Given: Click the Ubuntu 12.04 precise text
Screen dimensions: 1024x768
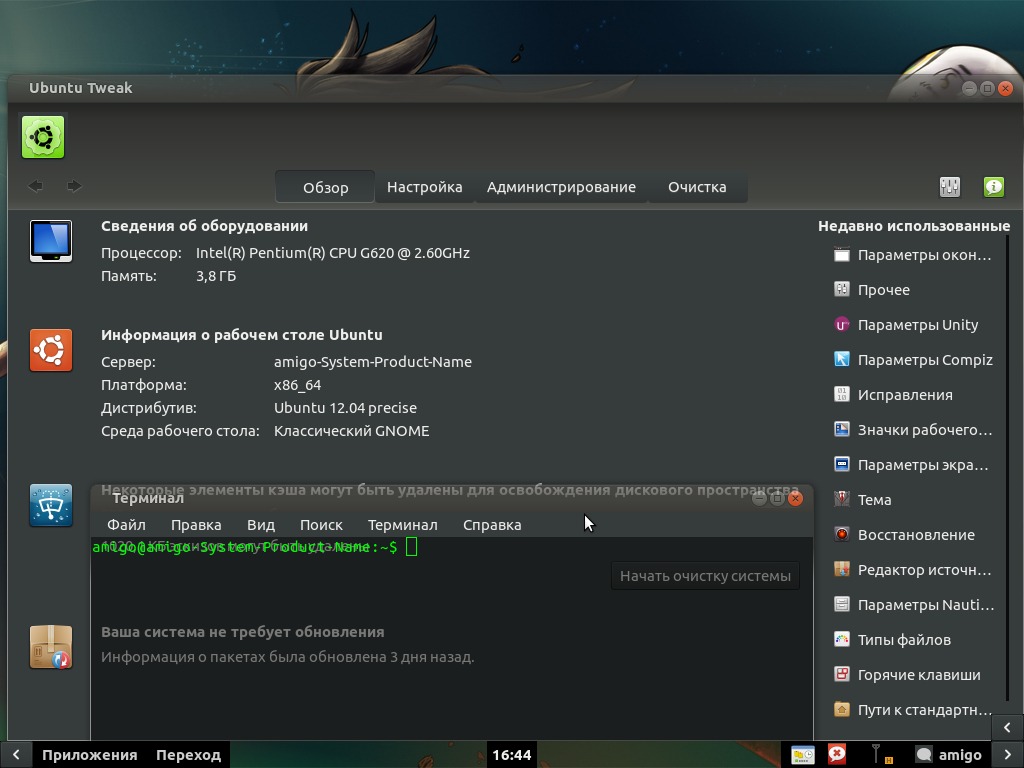Looking at the screenshot, I should pos(345,408).
